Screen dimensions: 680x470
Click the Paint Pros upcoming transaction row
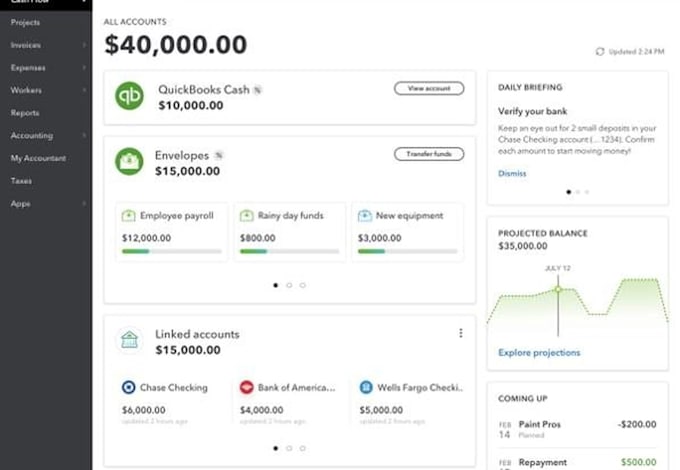coord(578,429)
